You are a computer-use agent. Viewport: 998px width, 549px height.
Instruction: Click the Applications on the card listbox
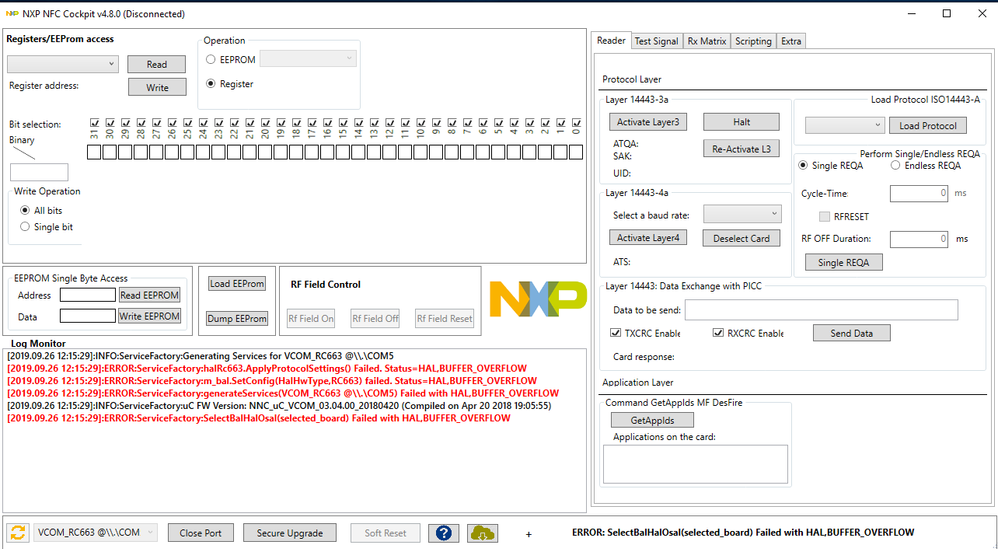[x=695, y=464]
